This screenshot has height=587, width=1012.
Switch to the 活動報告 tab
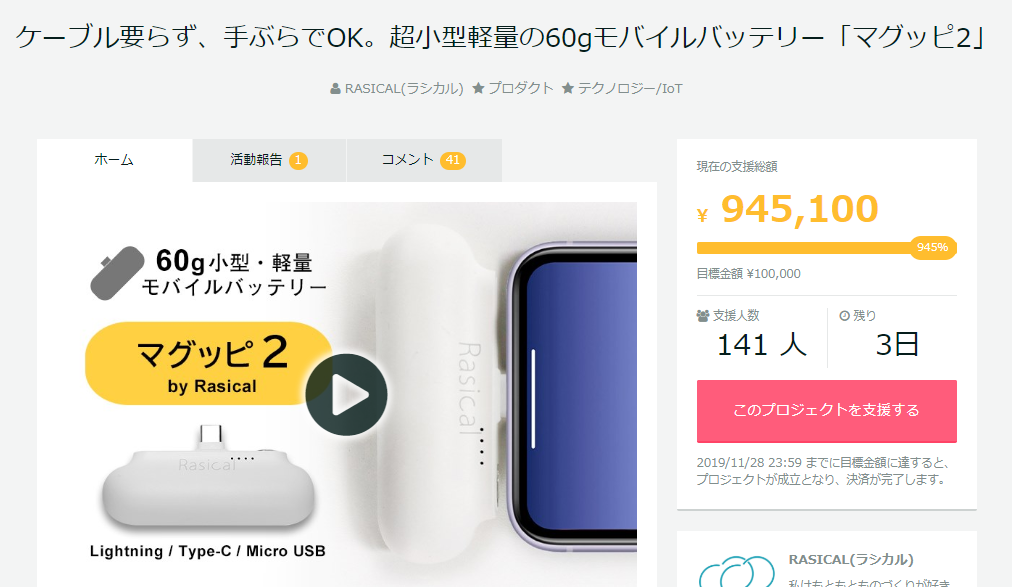(x=269, y=160)
